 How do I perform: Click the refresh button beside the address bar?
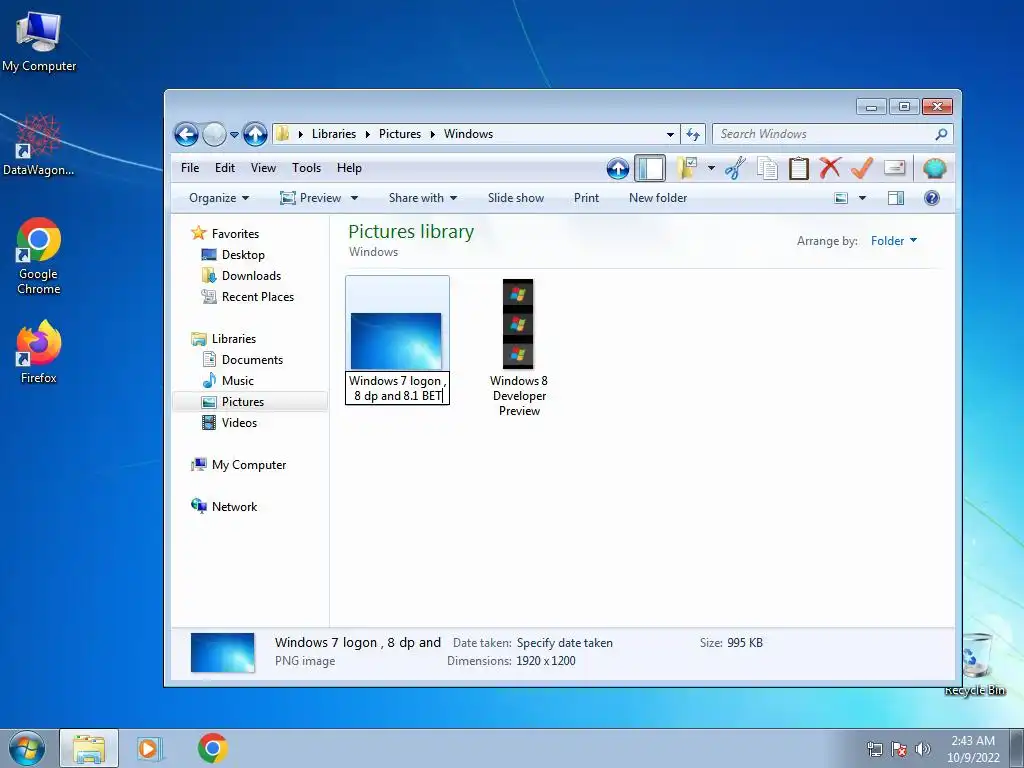(693, 135)
